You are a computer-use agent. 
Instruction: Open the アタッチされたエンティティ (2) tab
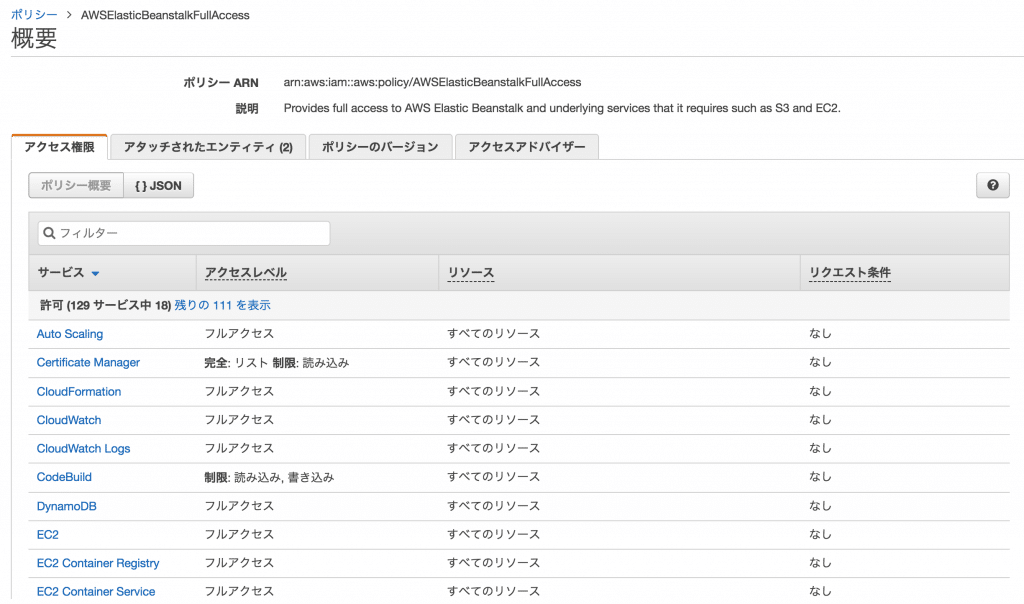tap(208, 147)
